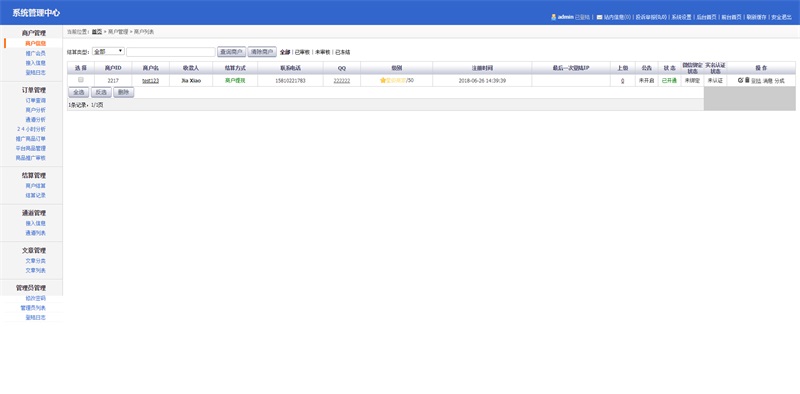
Task: Click the QQ number 222222 link
Action: pos(342,81)
